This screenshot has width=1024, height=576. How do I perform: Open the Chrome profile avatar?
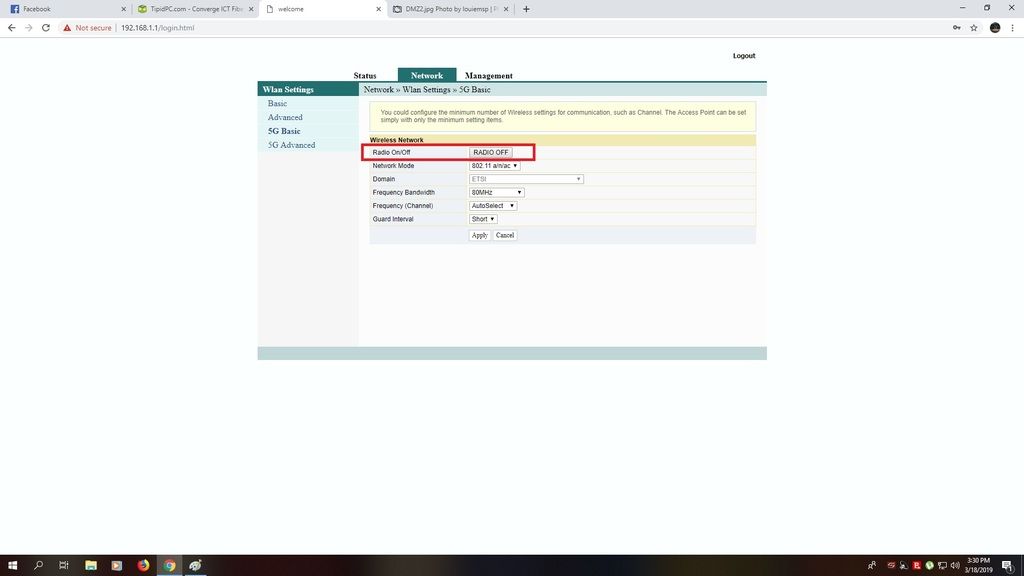(x=994, y=28)
